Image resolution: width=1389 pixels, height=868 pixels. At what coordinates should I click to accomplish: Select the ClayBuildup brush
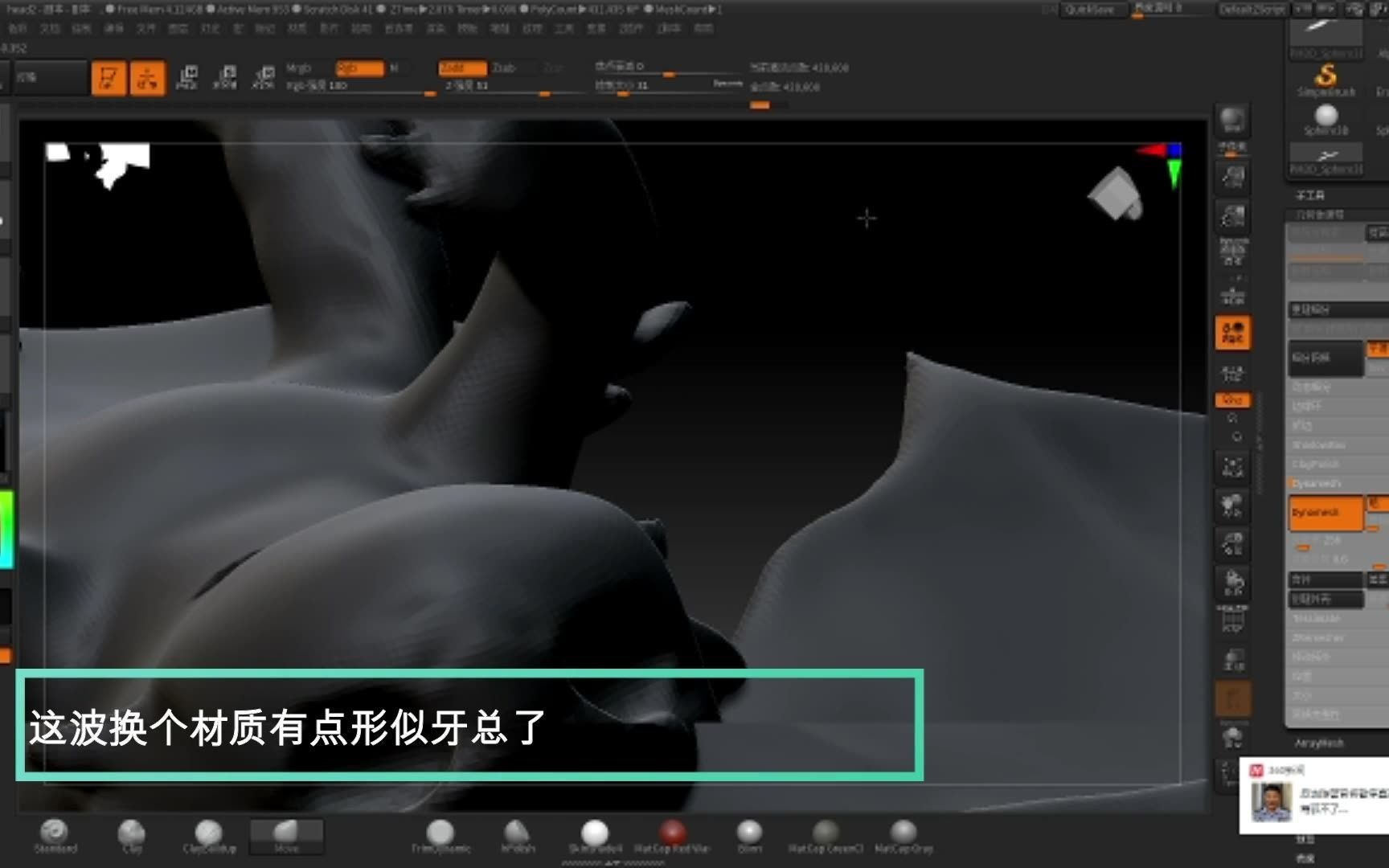[x=209, y=832]
